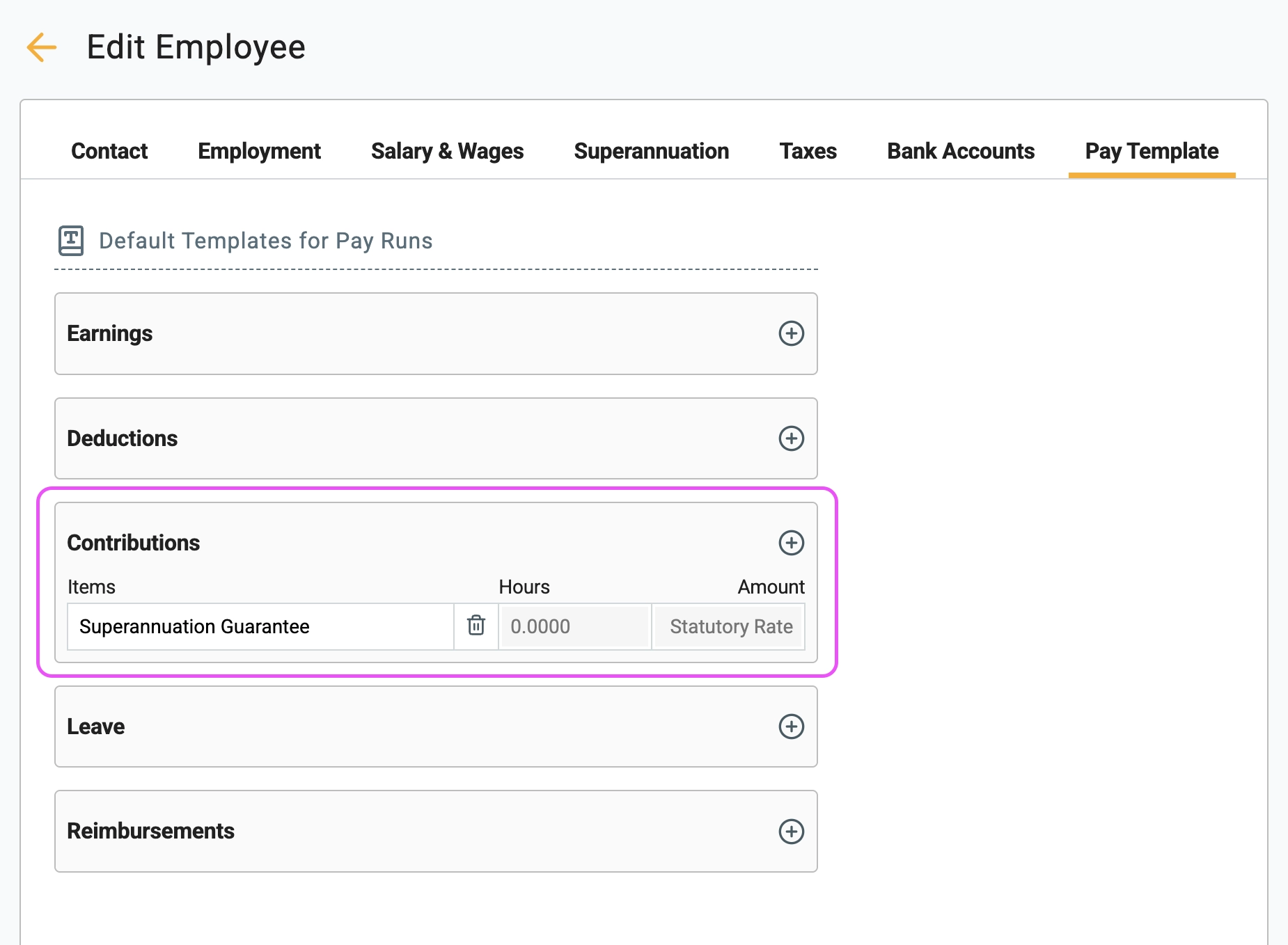Select the Pay Template tab
Viewport: 1288px width, 945px height.
[x=1152, y=151]
